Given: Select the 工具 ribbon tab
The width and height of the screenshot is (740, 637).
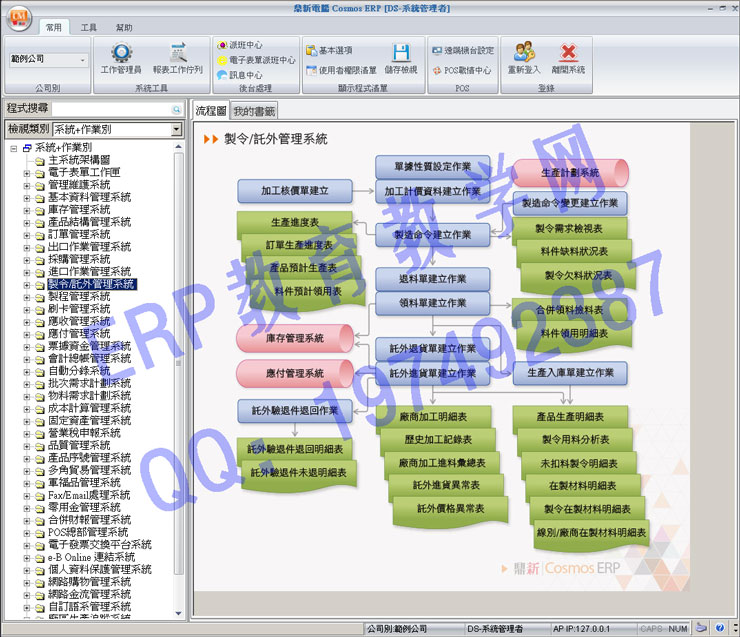Looking at the screenshot, I should [x=88, y=28].
